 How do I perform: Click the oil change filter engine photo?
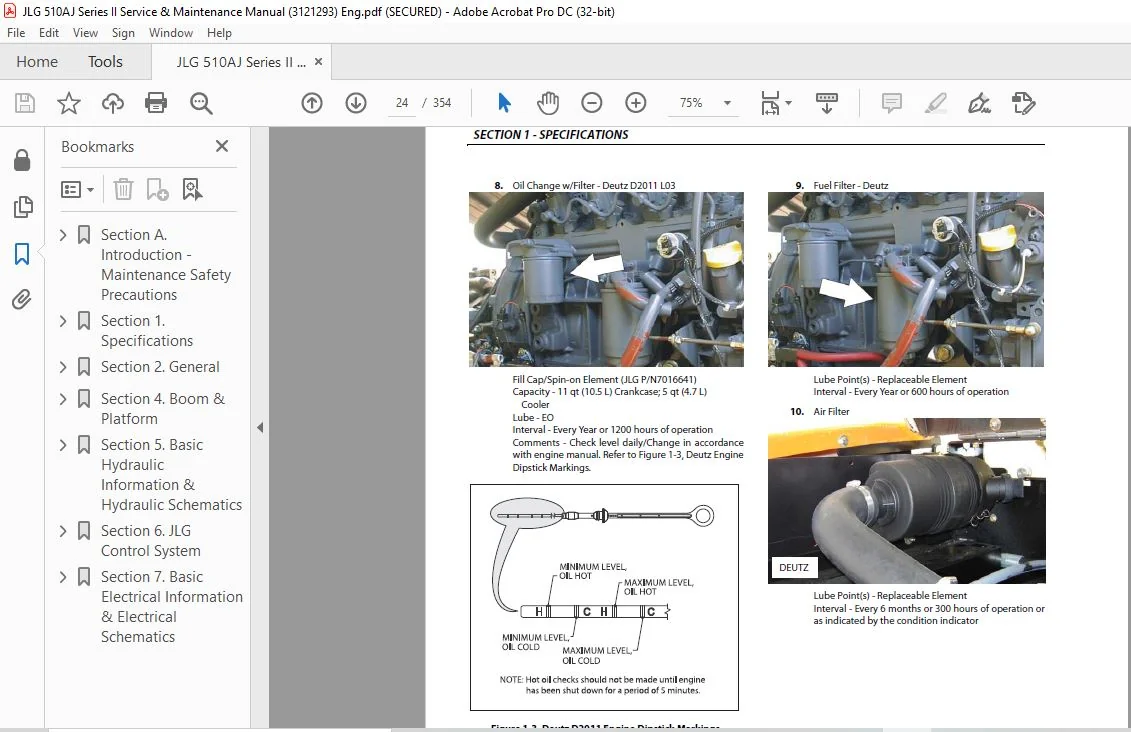pyautogui.click(x=606, y=280)
